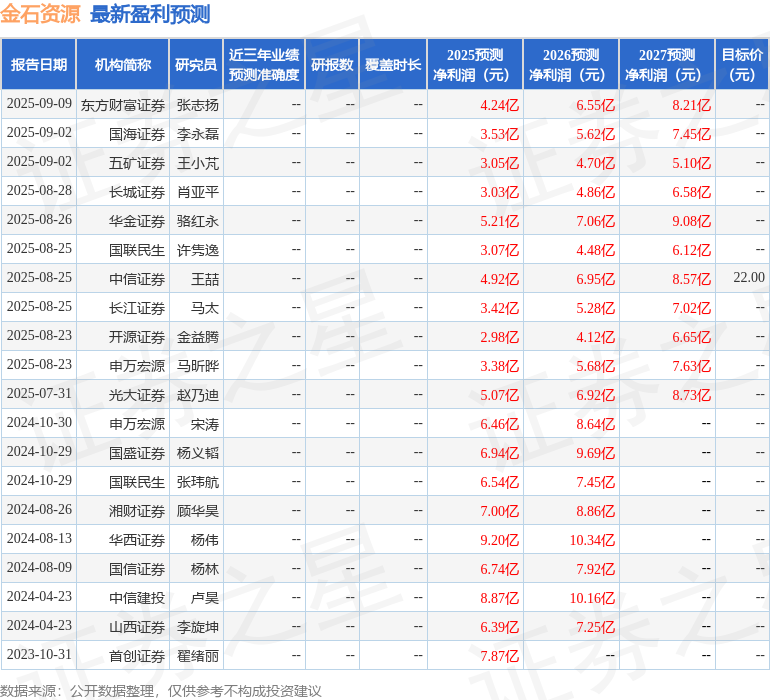Viewport: 770px width, 700px height.
Task: Select the 2025-08-26 report date cell
Action: coord(39,220)
